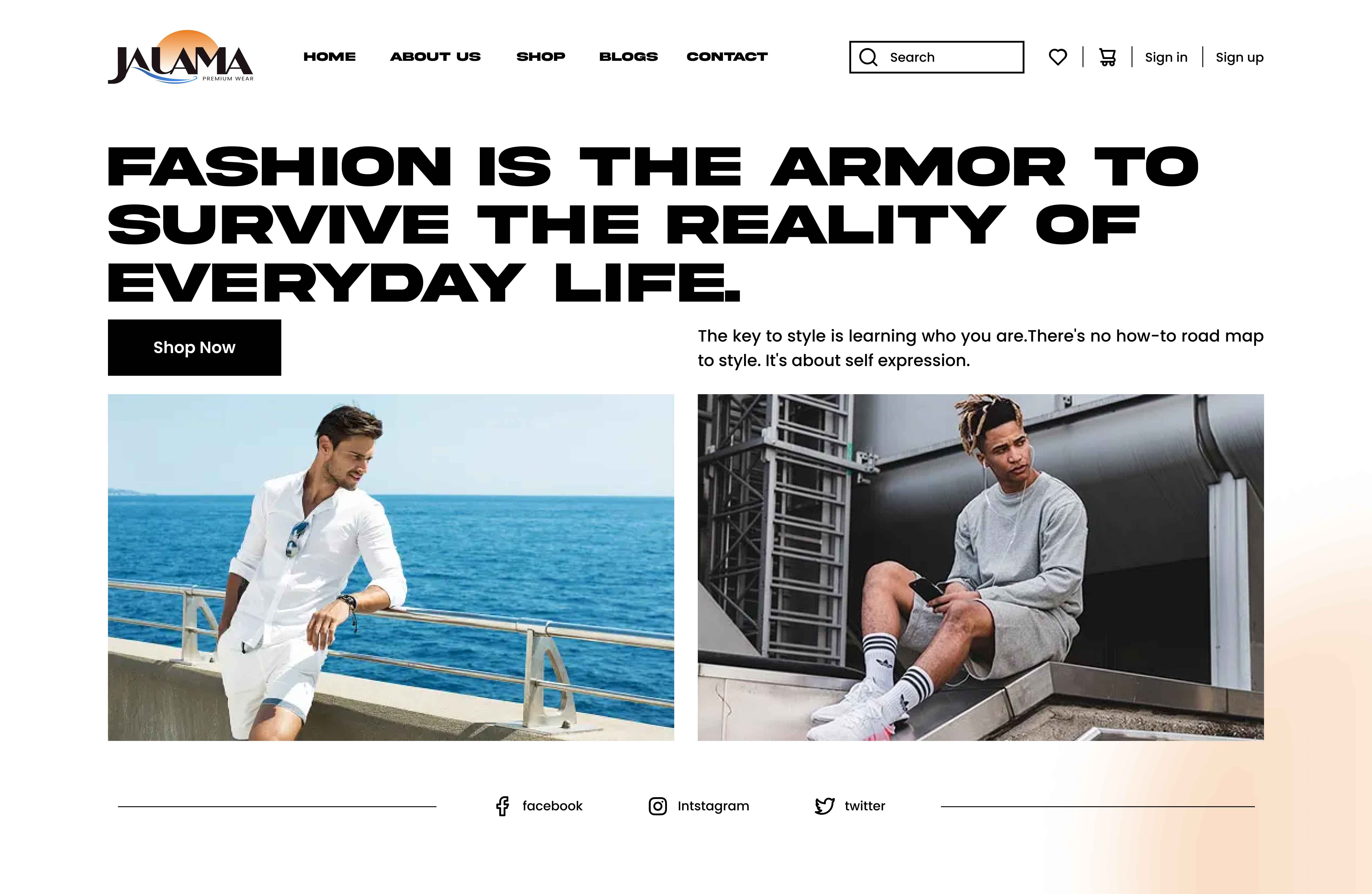Click the Twitter bird icon
1372x894 pixels.
click(x=825, y=806)
